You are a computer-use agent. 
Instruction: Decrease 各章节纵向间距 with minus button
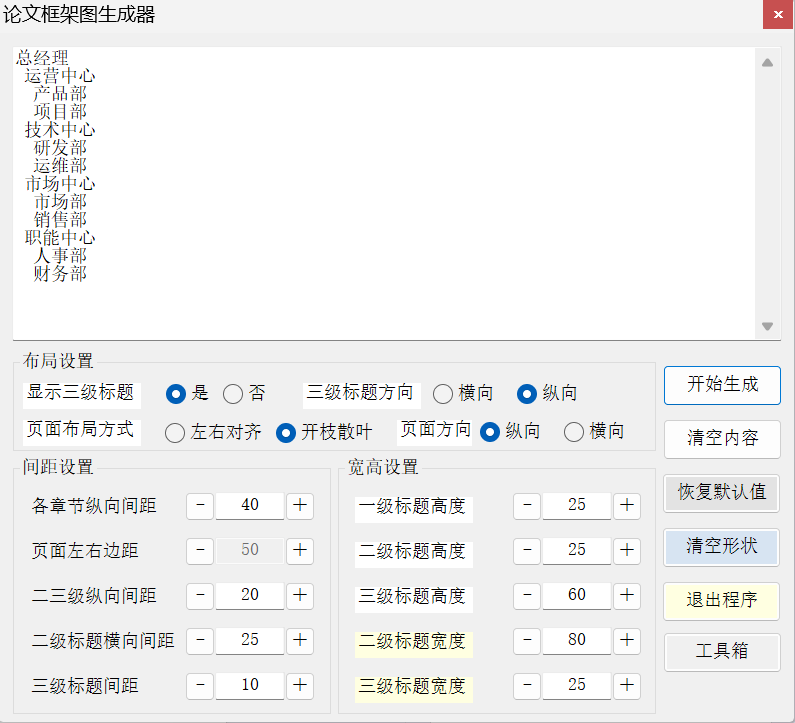(x=200, y=505)
